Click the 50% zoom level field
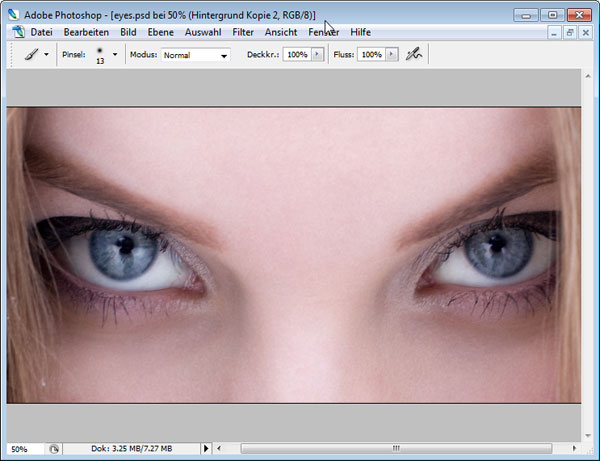This screenshot has height=461, width=600. pyautogui.click(x=22, y=448)
